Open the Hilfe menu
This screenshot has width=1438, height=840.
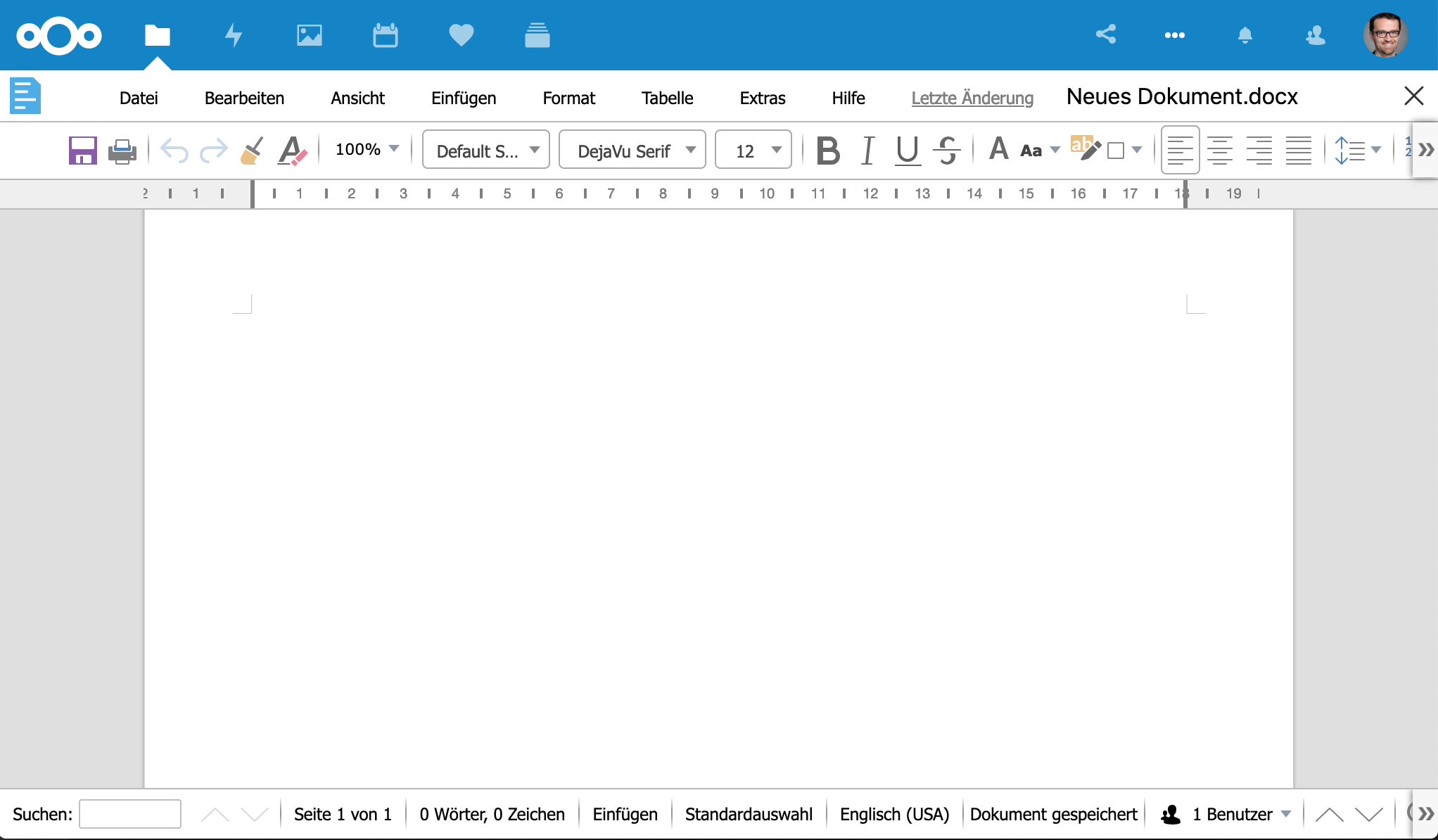point(848,98)
